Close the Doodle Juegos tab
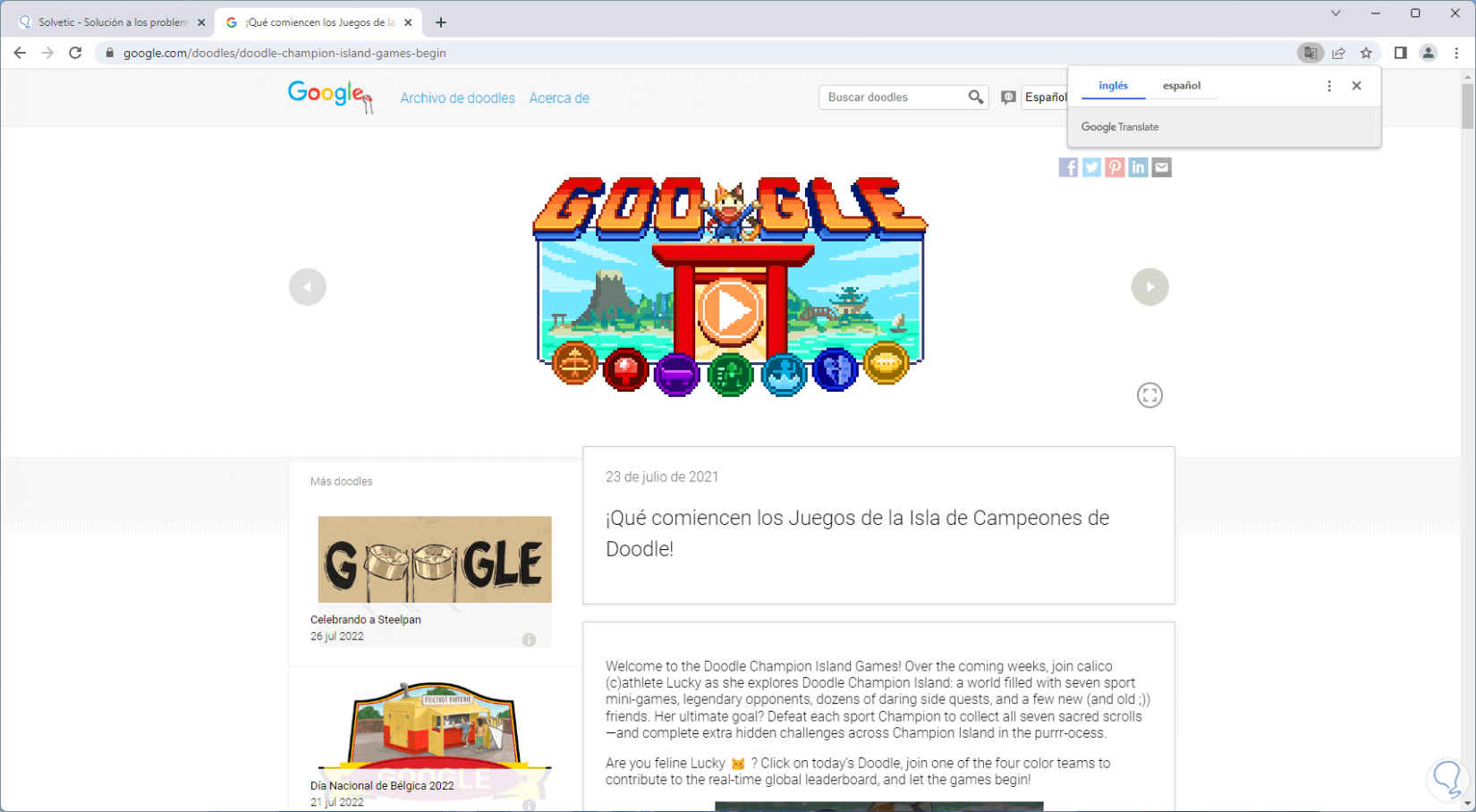Screen dimensions: 1476x812 point(408,22)
